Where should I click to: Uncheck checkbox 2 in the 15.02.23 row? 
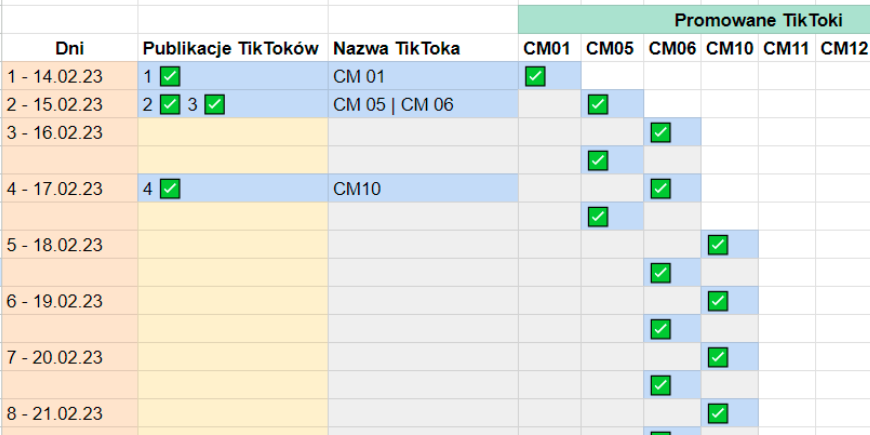click(x=170, y=104)
